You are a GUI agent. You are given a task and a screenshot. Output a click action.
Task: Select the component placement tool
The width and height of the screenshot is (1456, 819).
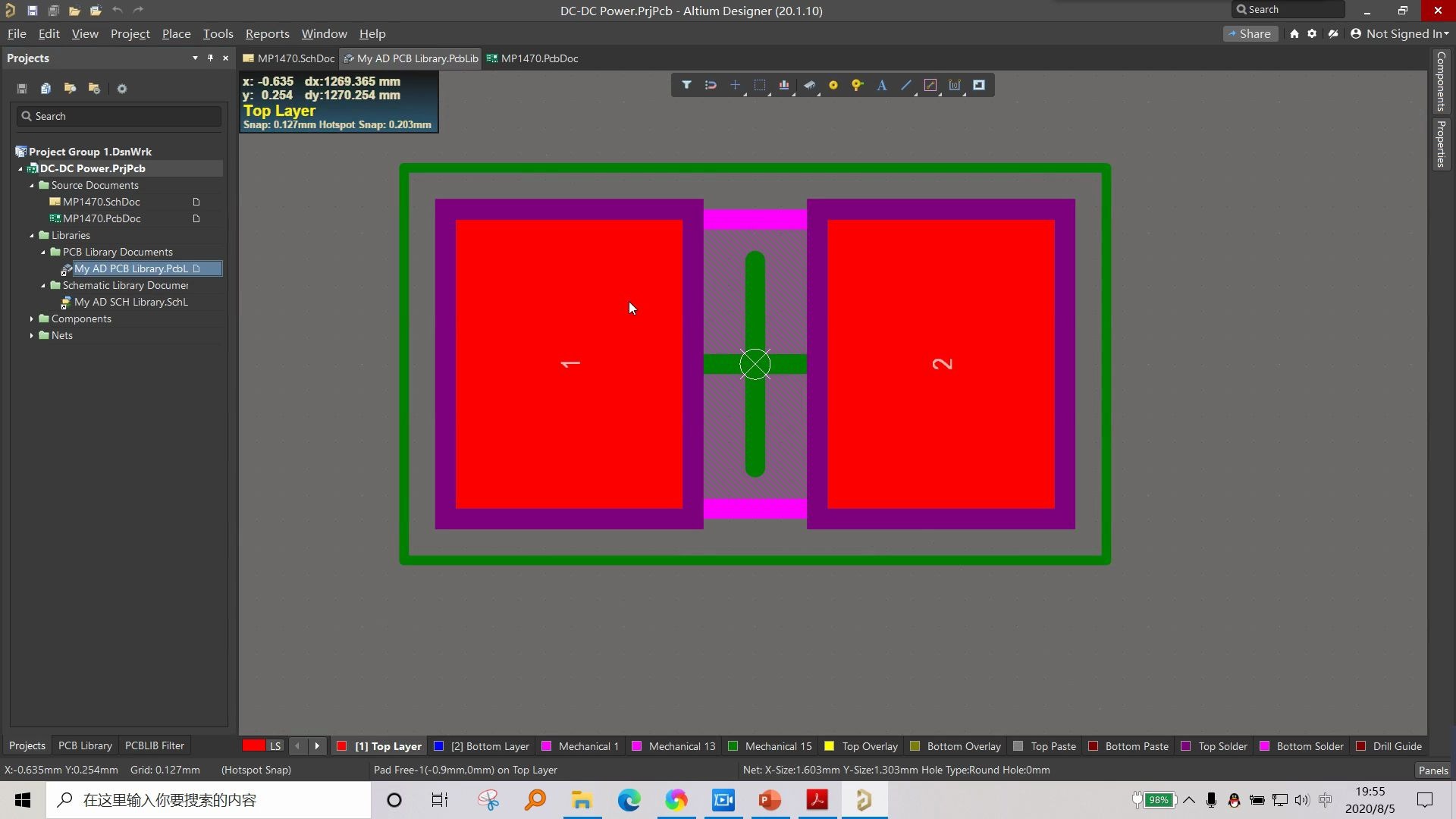click(810, 85)
